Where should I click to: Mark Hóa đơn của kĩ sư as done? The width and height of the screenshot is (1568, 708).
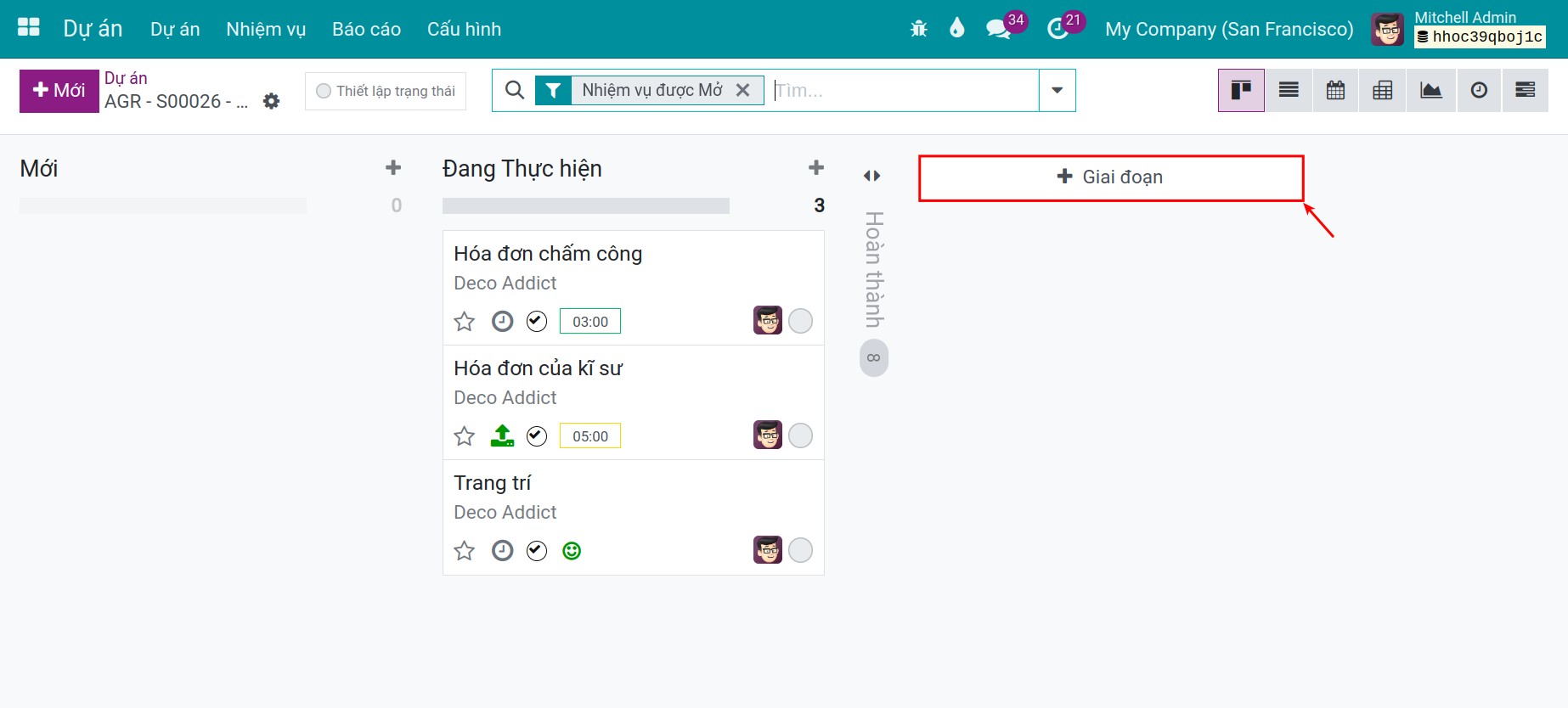click(x=537, y=435)
